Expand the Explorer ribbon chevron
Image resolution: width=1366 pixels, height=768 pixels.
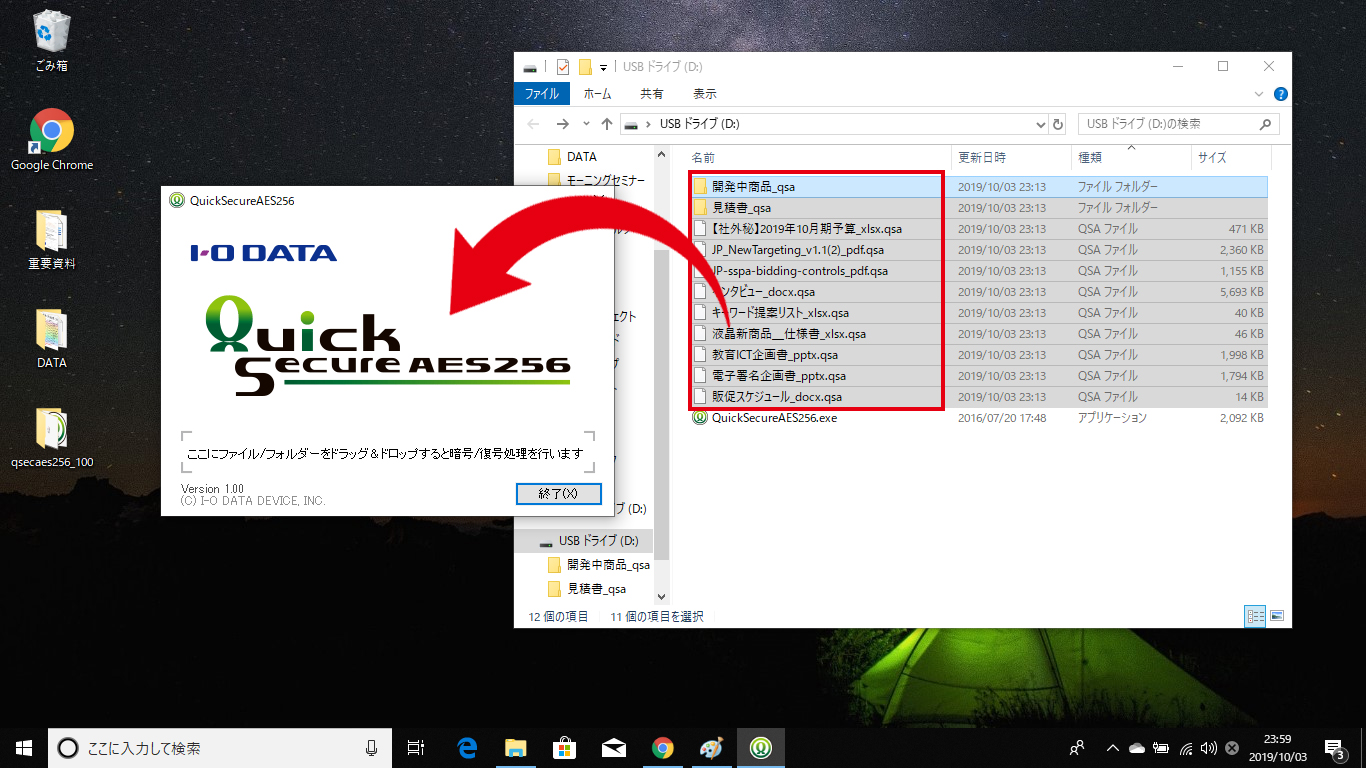pyautogui.click(x=1261, y=94)
